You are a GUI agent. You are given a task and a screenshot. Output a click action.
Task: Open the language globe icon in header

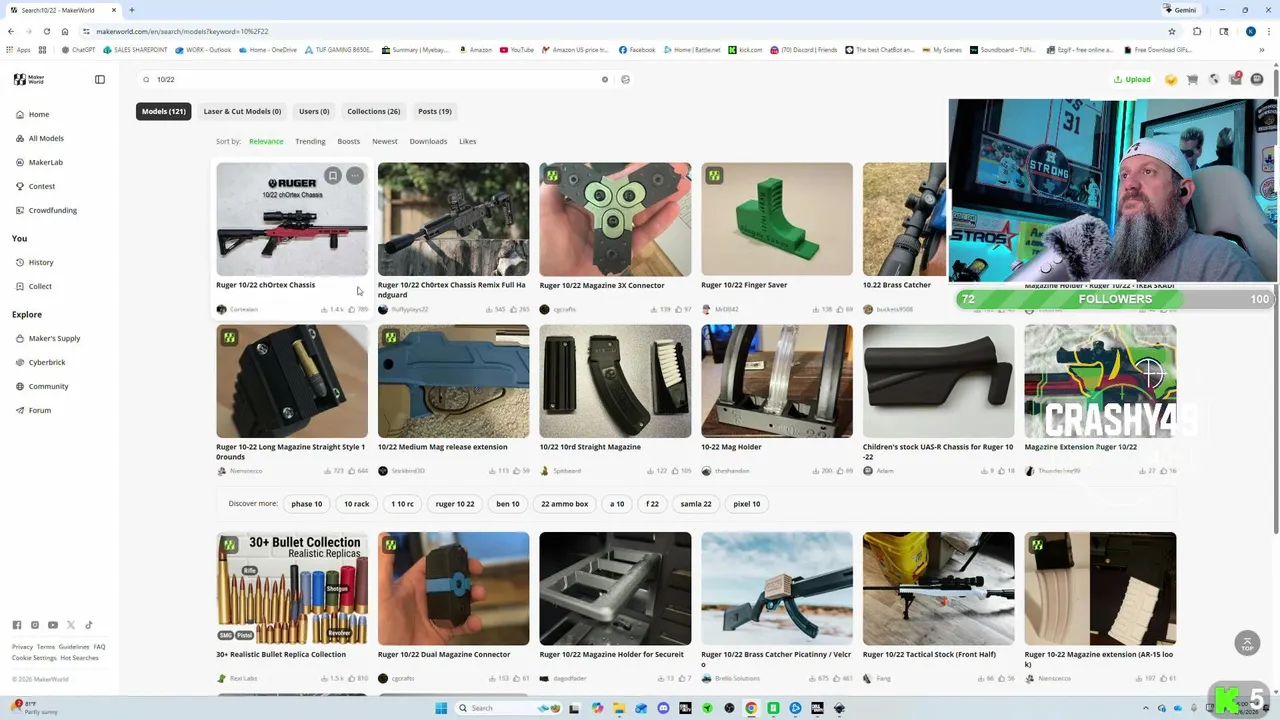1214,79
